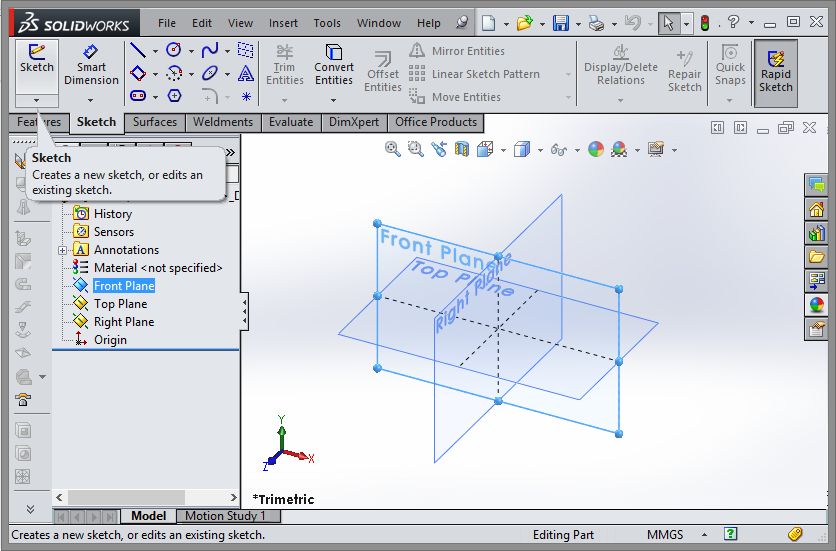Open the unit system MMGS dropdown

[x=704, y=534]
